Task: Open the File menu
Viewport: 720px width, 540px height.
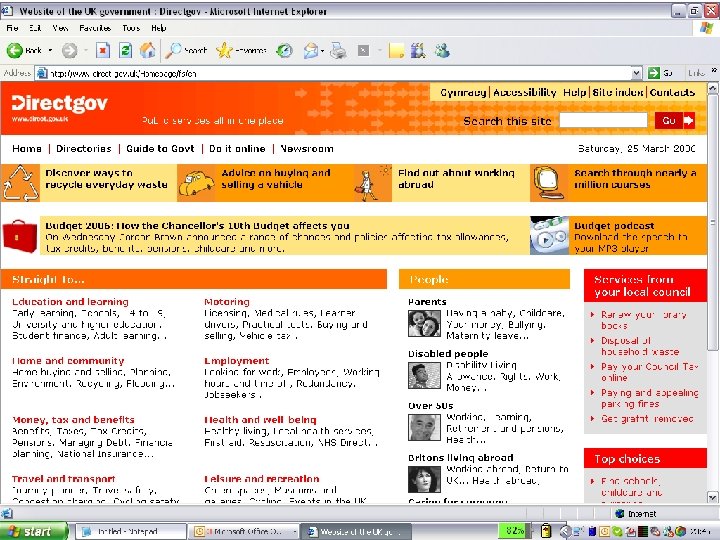Action: (x=12, y=28)
